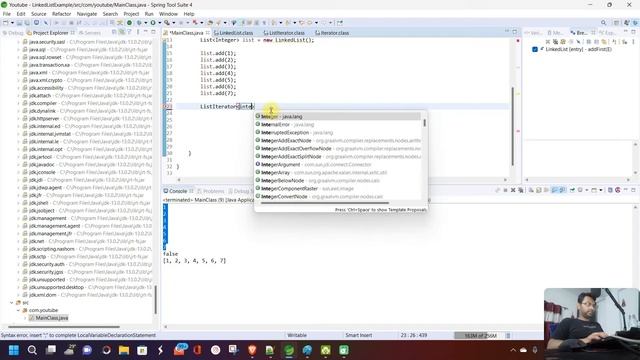Screen dimensions: 640x360
Task: Open the Source menu
Action: coord(39,14)
